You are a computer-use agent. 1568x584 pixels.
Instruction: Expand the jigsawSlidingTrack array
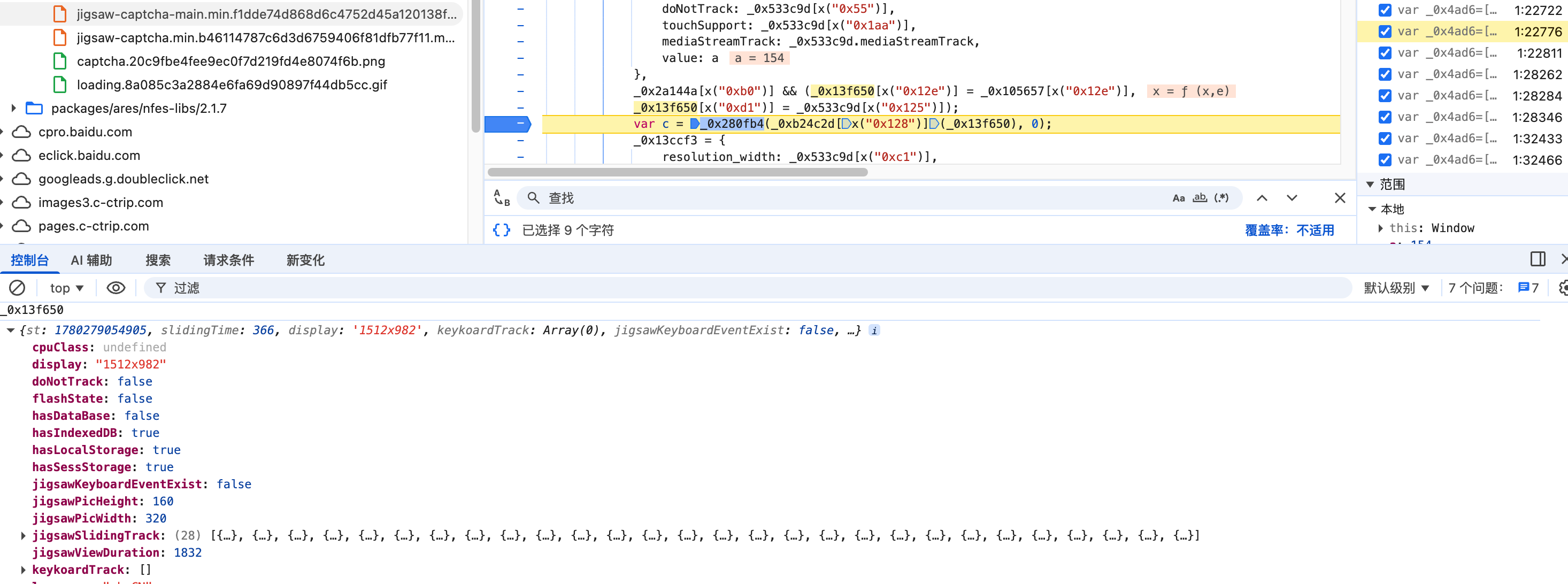point(23,536)
